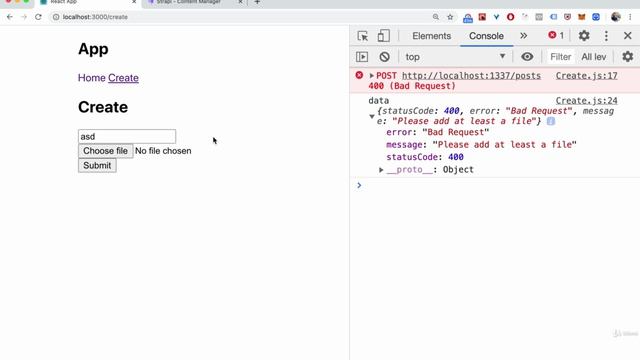Click the Create navigation link

(123, 78)
